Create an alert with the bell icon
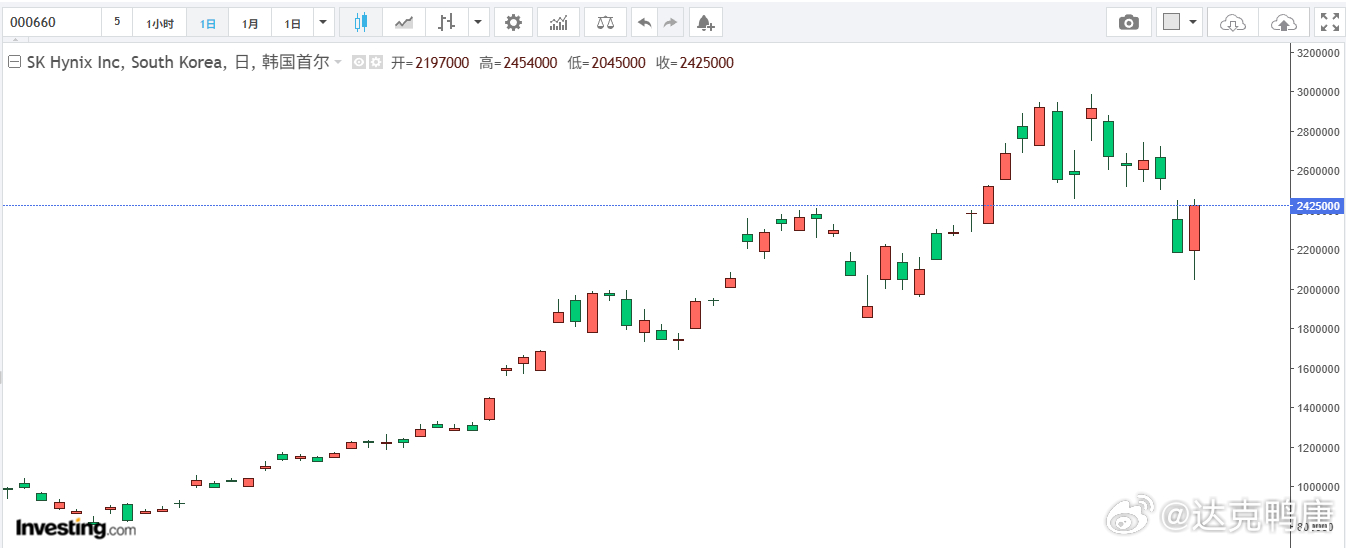 tap(706, 22)
